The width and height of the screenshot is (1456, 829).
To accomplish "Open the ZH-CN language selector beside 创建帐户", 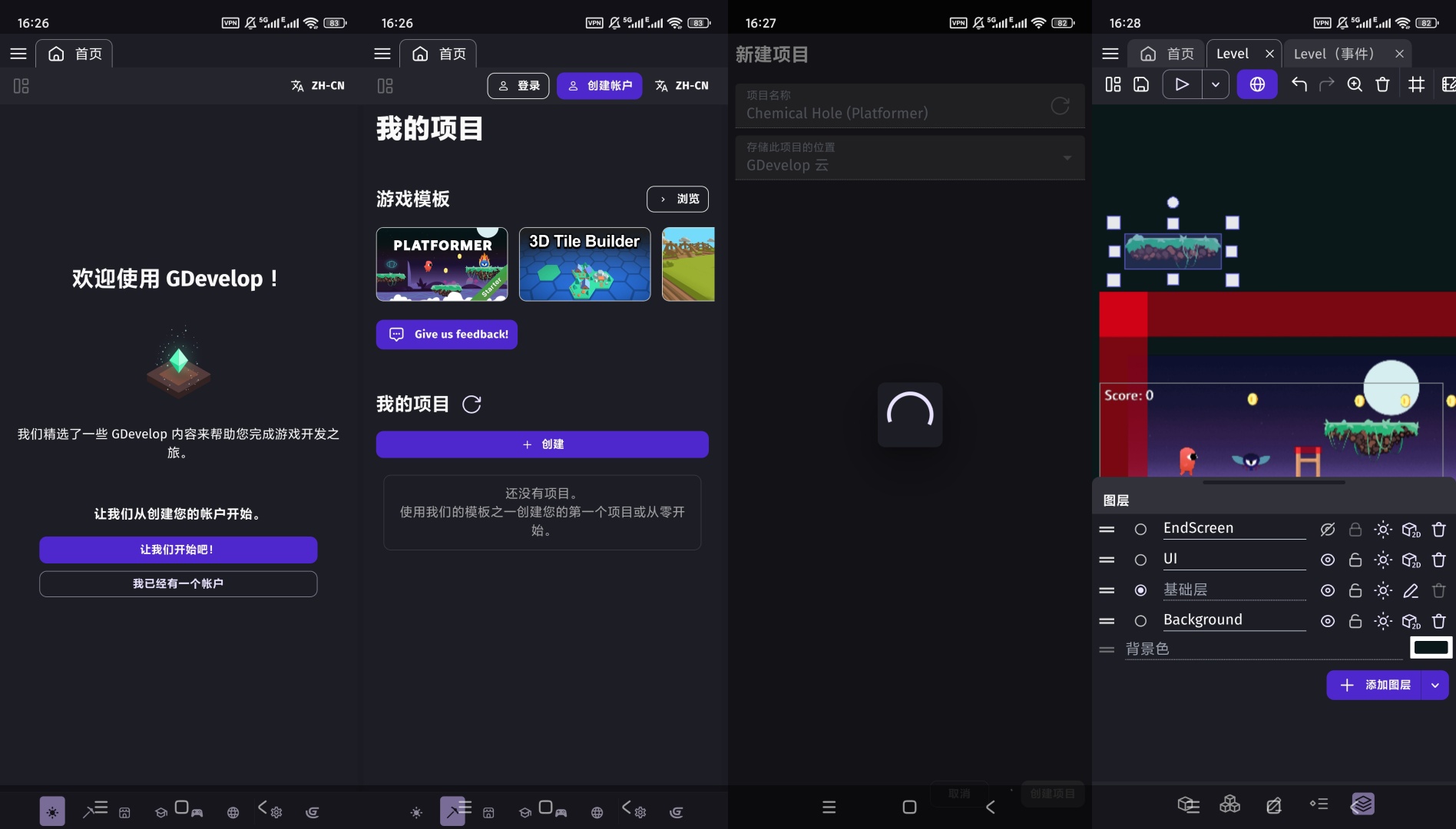I will [682, 86].
